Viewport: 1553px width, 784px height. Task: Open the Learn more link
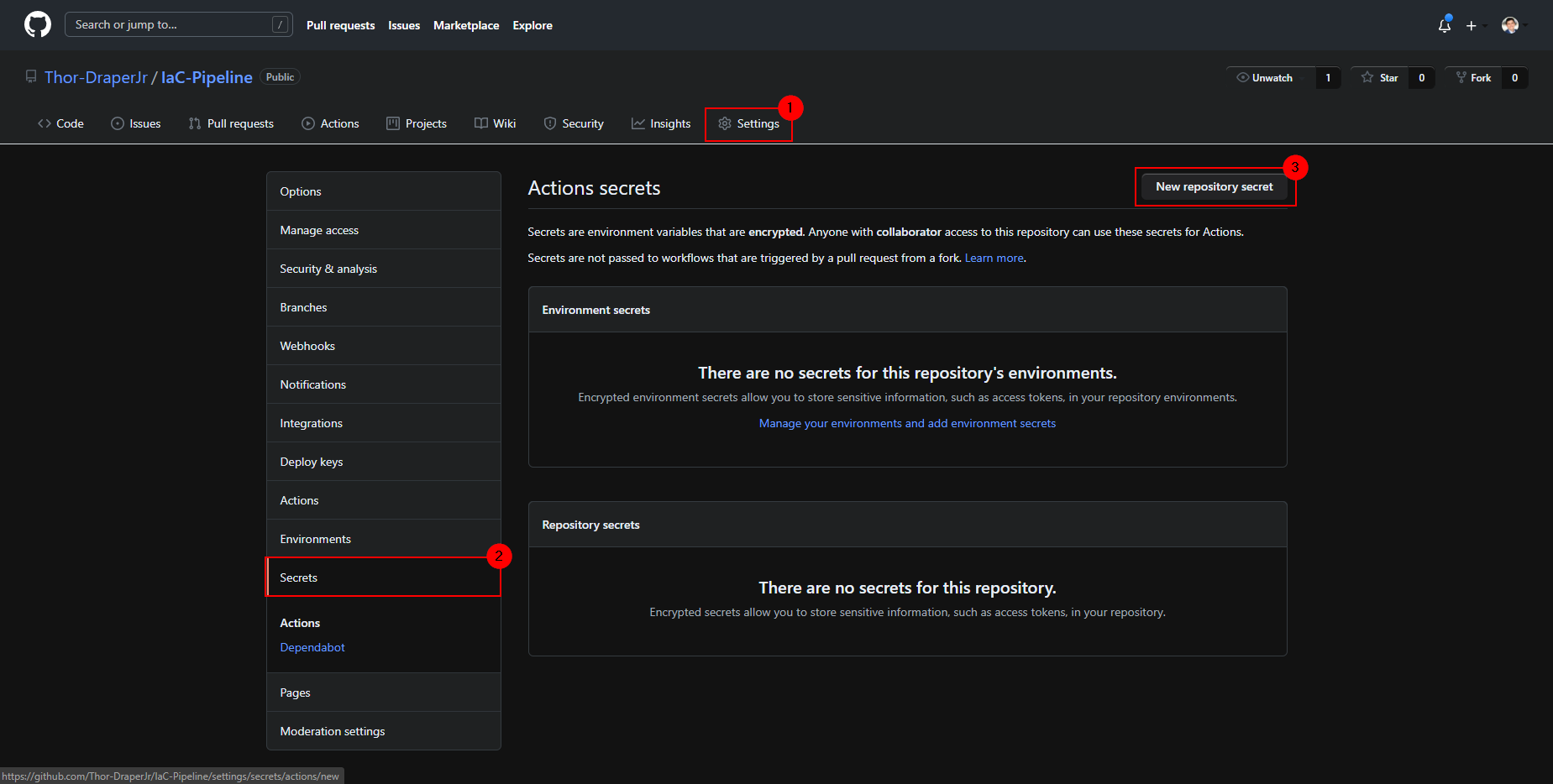coord(994,258)
